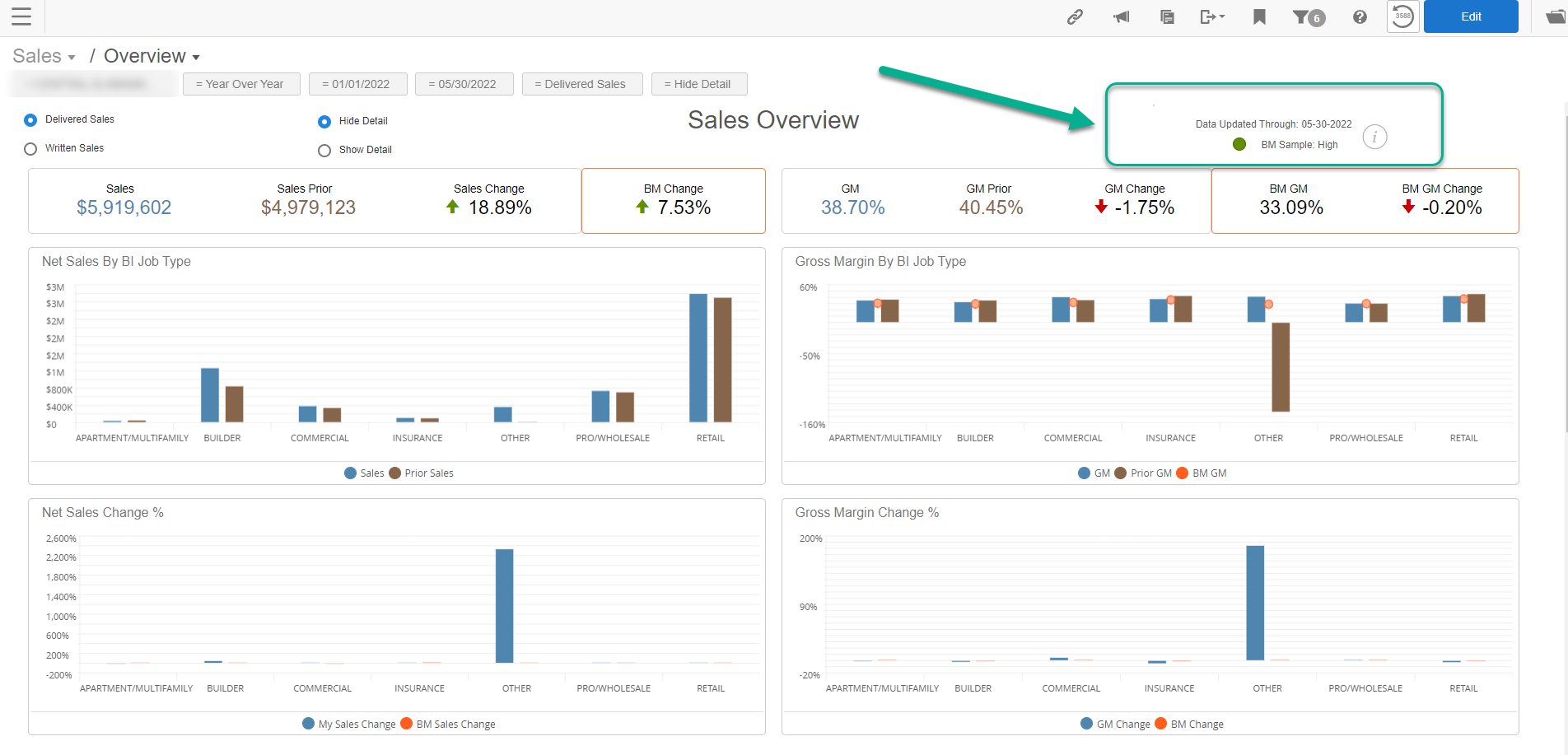Click the BM Change 7.53% card
This screenshot has height=755, width=1568.
[x=673, y=201]
